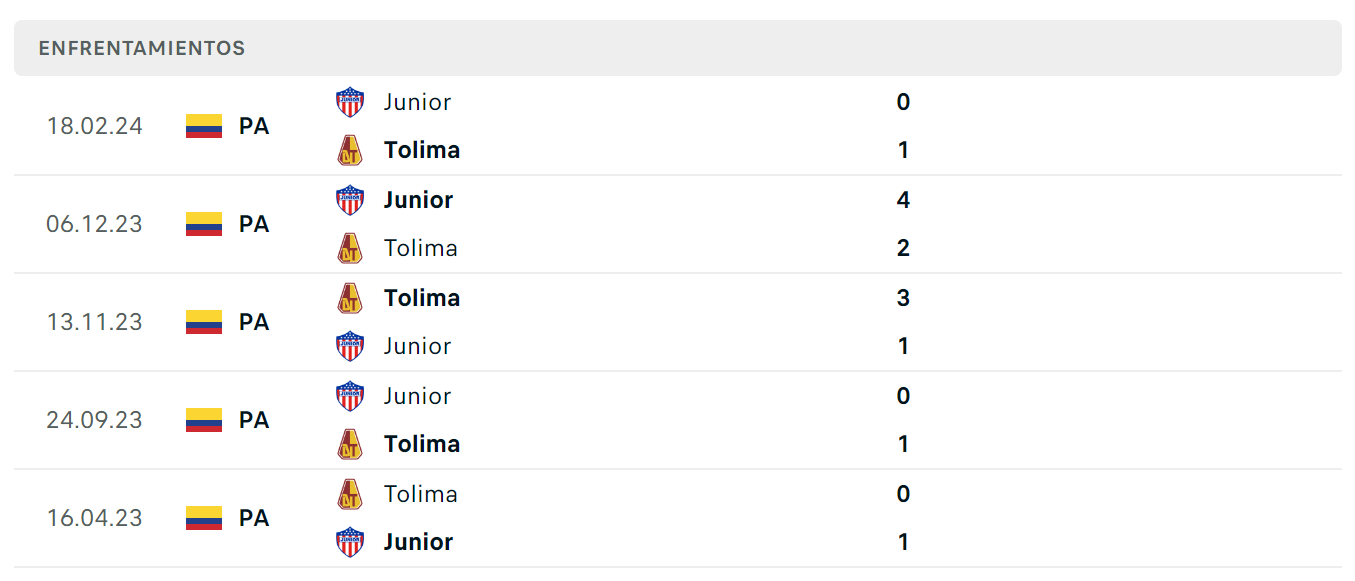Image resolution: width=1355 pixels, height=581 pixels.
Task: Click Junior crest in 18.02.24 match
Action: (350, 102)
